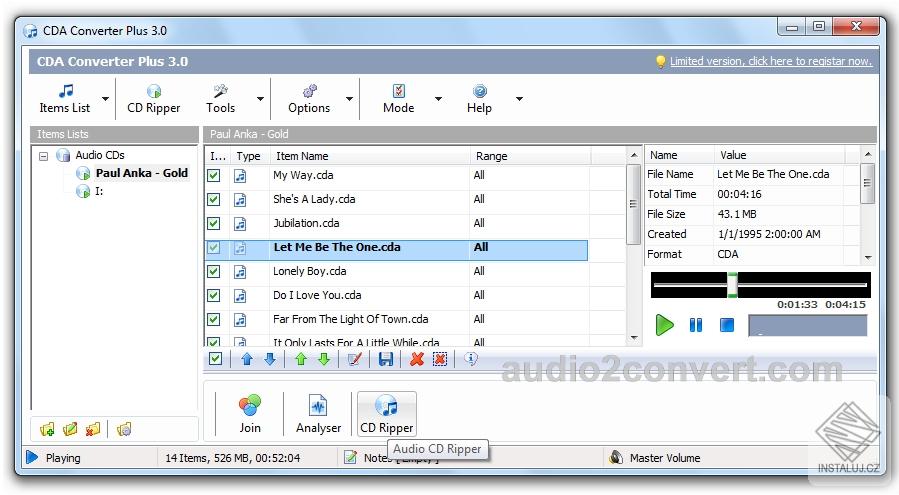
Task: Expand the Tools dropdown arrow
Action: coord(260,99)
